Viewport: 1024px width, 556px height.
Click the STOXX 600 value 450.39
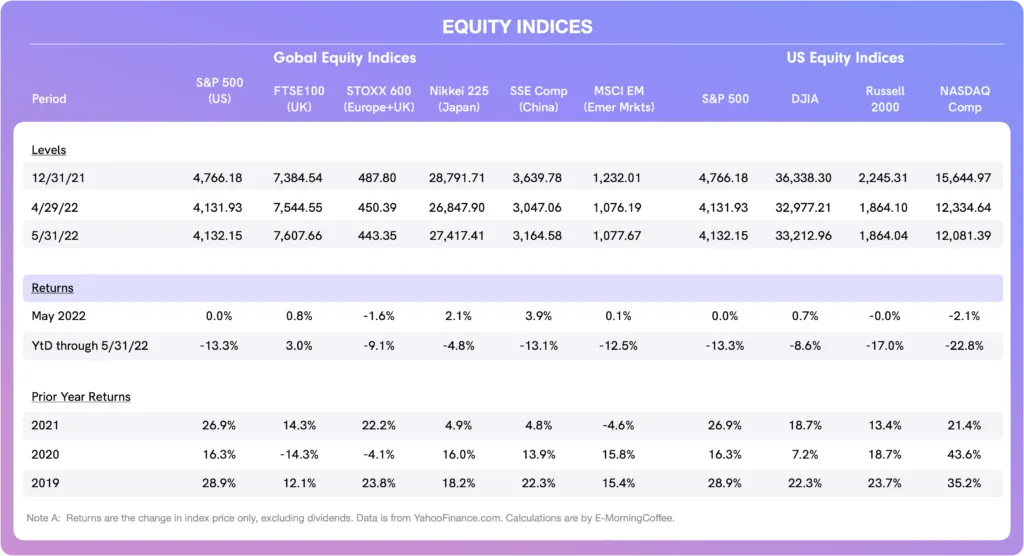(377, 208)
